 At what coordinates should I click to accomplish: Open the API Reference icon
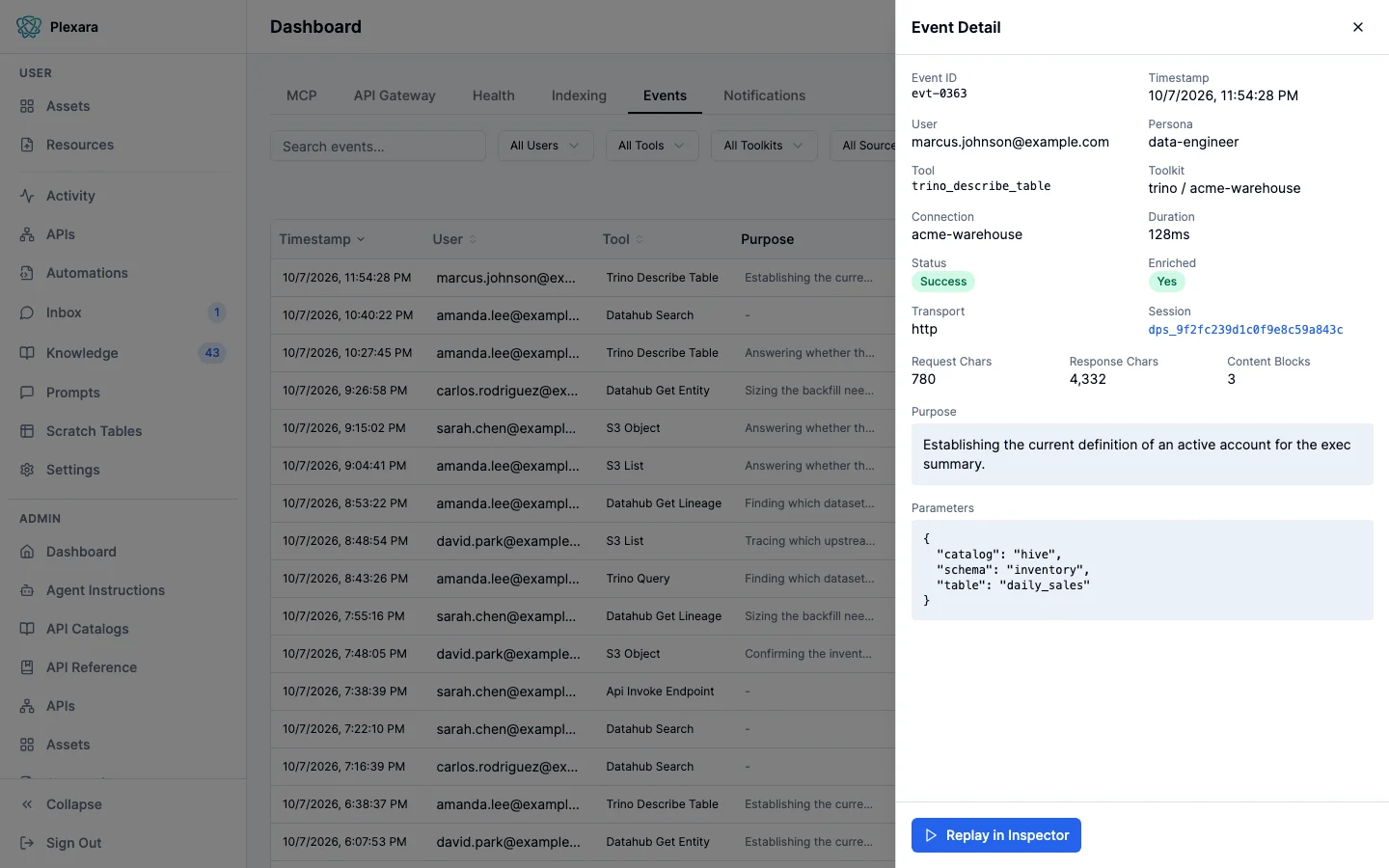[x=27, y=667]
